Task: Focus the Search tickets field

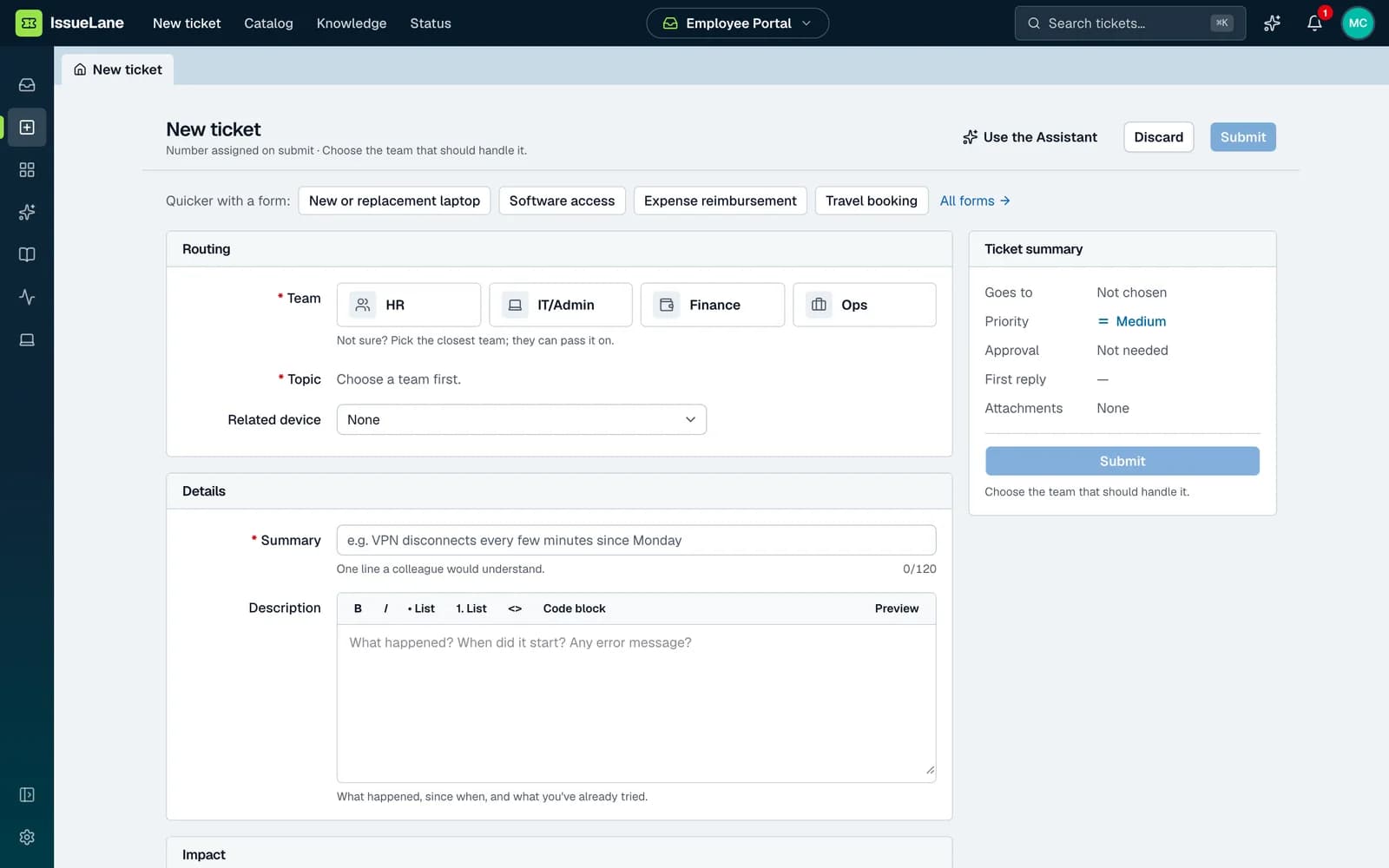Action: click(1129, 23)
